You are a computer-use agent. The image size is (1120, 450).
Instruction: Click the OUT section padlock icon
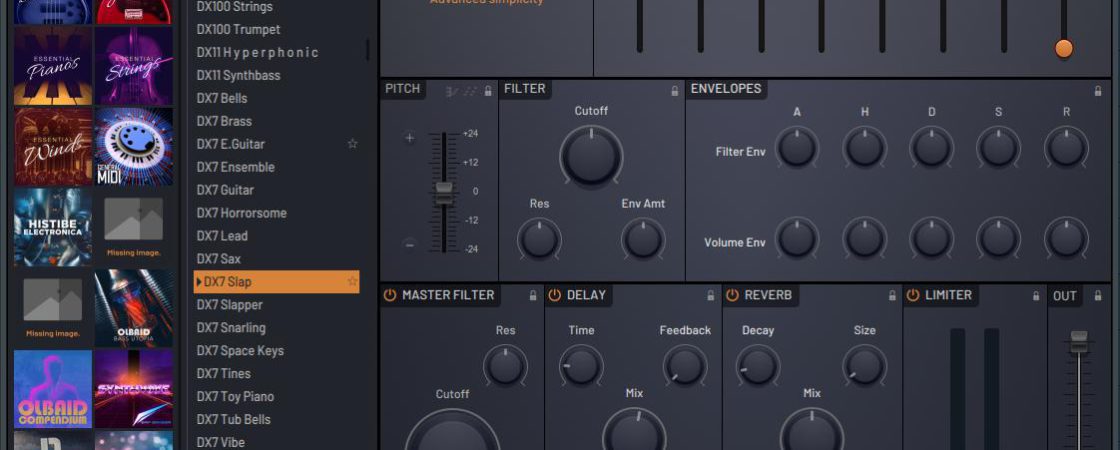pos(1098,295)
